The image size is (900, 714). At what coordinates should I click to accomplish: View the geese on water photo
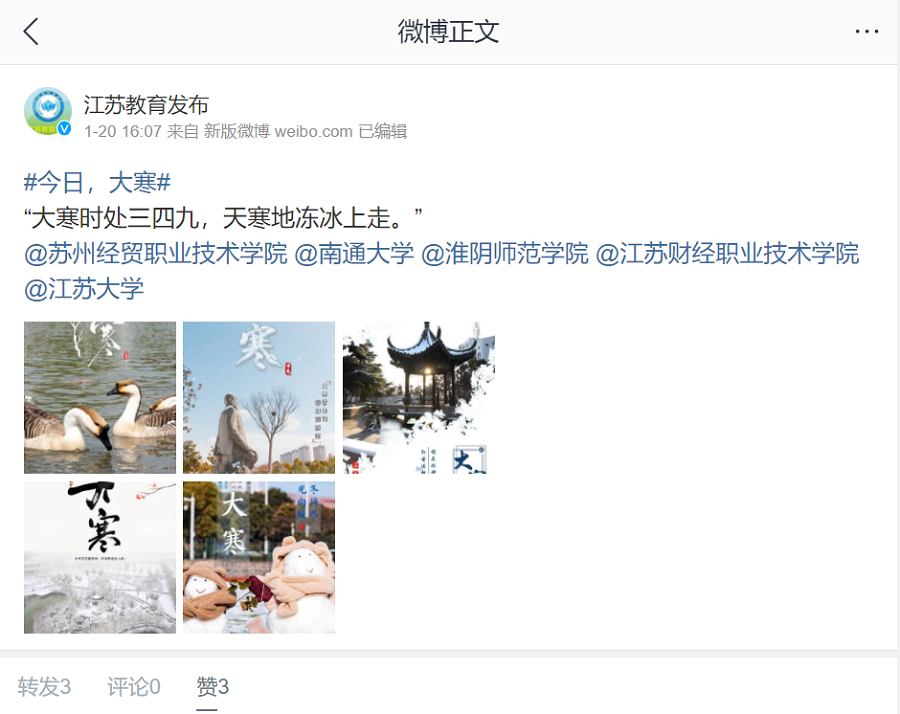point(100,397)
